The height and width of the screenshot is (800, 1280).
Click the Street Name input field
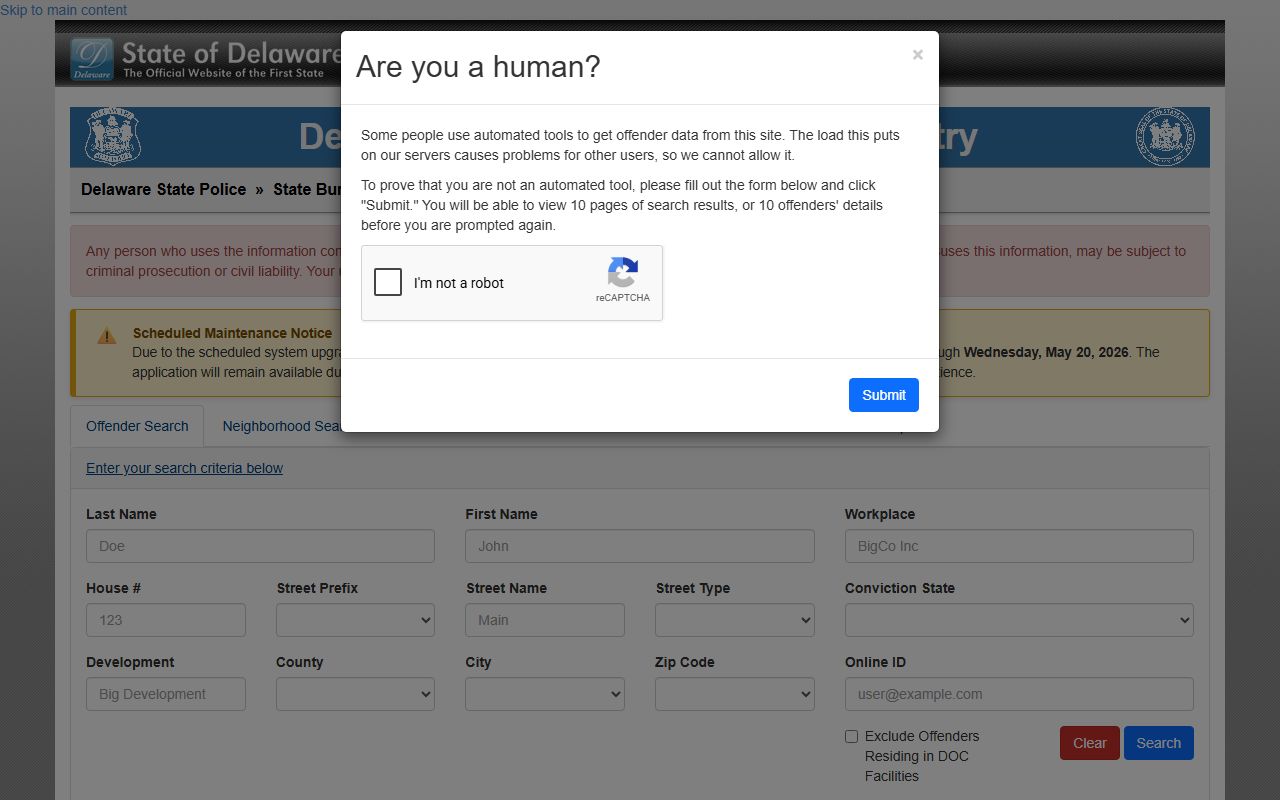pyautogui.click(x=545, y=620)
